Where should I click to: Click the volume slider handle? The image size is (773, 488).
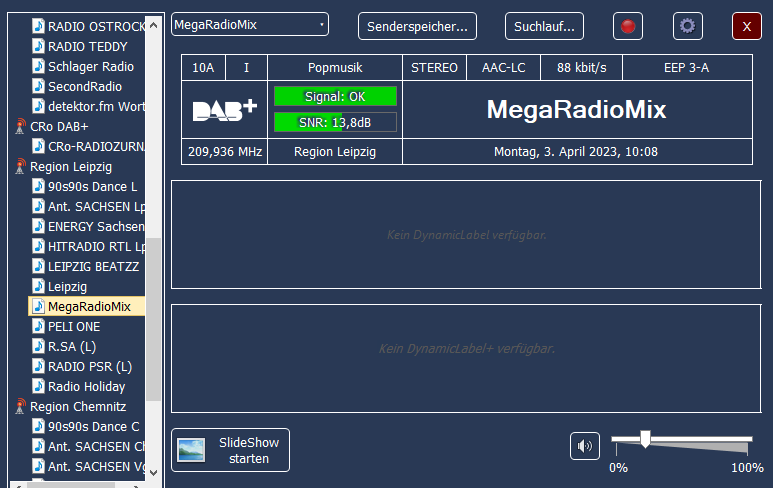(645, 438)
